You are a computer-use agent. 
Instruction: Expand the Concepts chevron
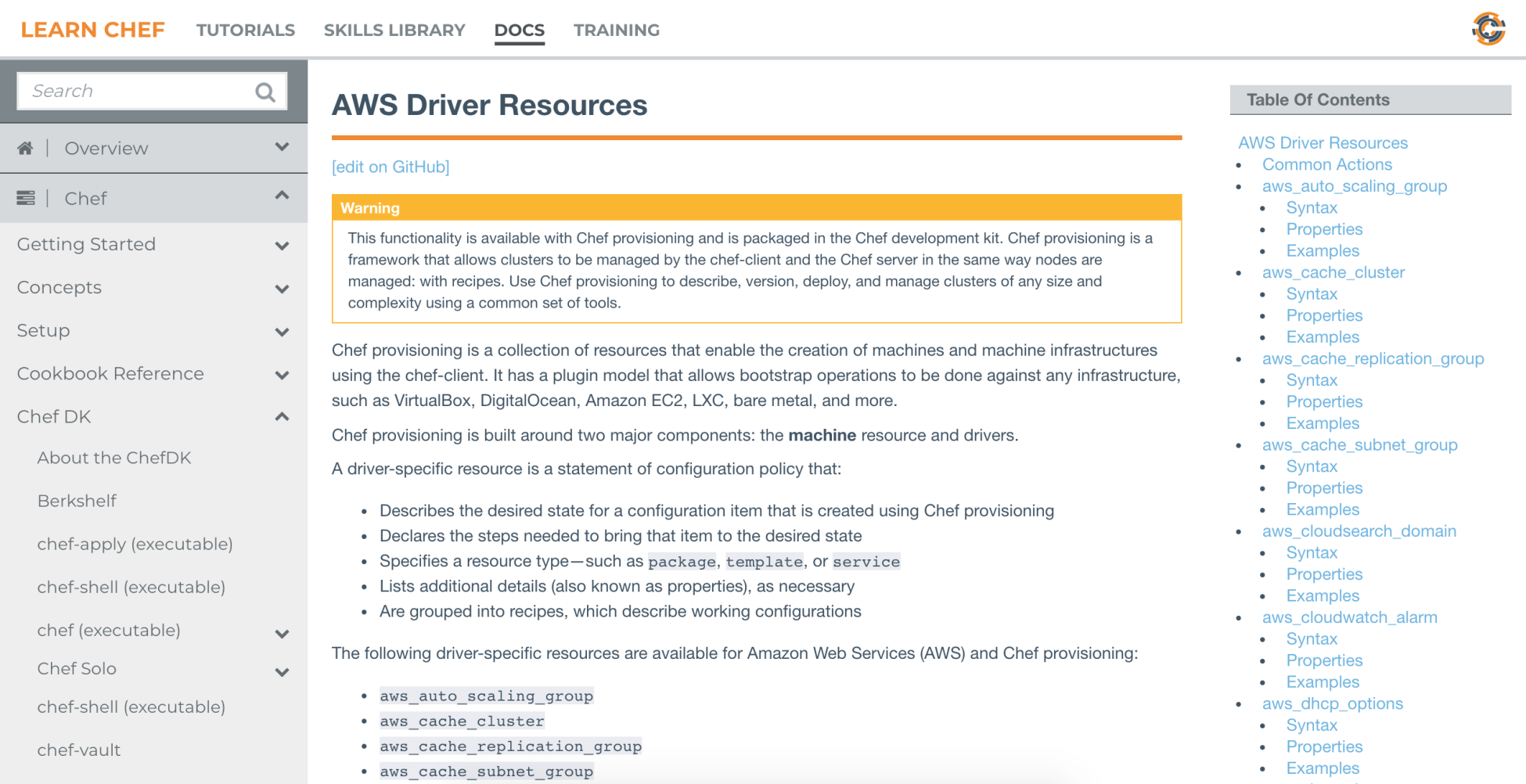(283, 289)
